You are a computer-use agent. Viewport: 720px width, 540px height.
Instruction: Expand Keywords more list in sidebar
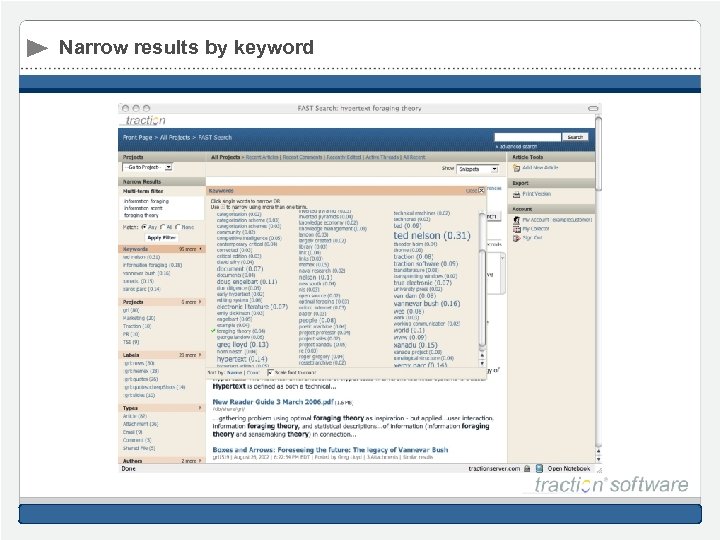coord(190,249)
